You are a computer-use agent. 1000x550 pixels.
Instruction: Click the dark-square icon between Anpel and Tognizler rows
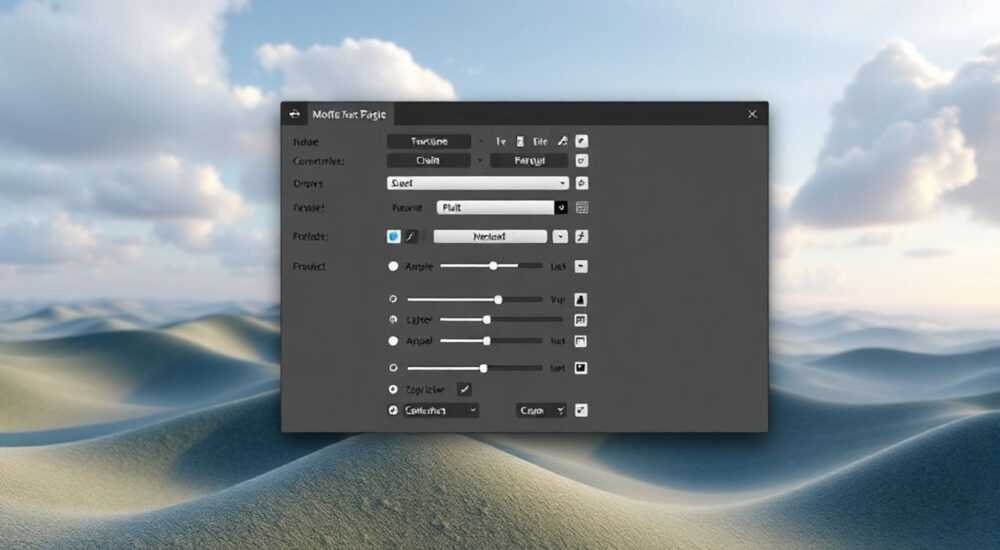coord(580,368)
